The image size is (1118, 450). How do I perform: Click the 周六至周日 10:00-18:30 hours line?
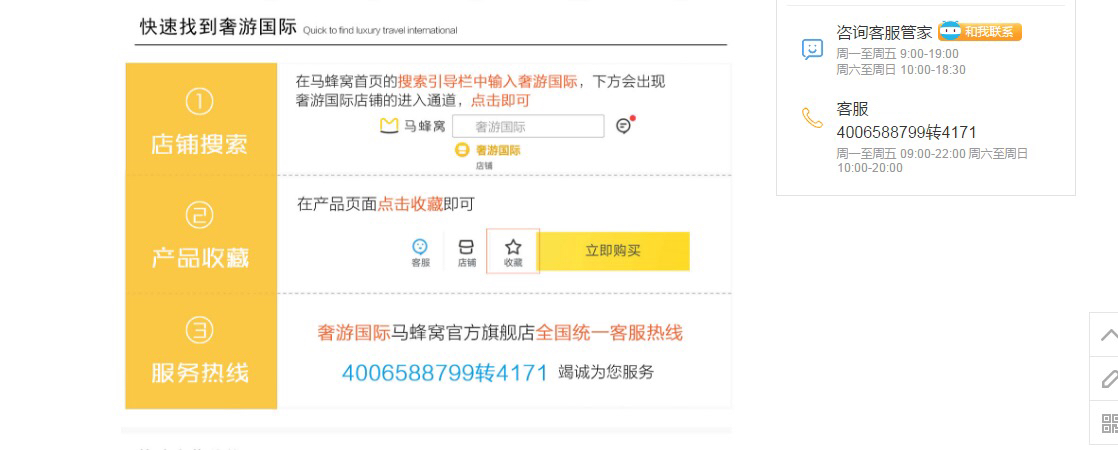901,70
